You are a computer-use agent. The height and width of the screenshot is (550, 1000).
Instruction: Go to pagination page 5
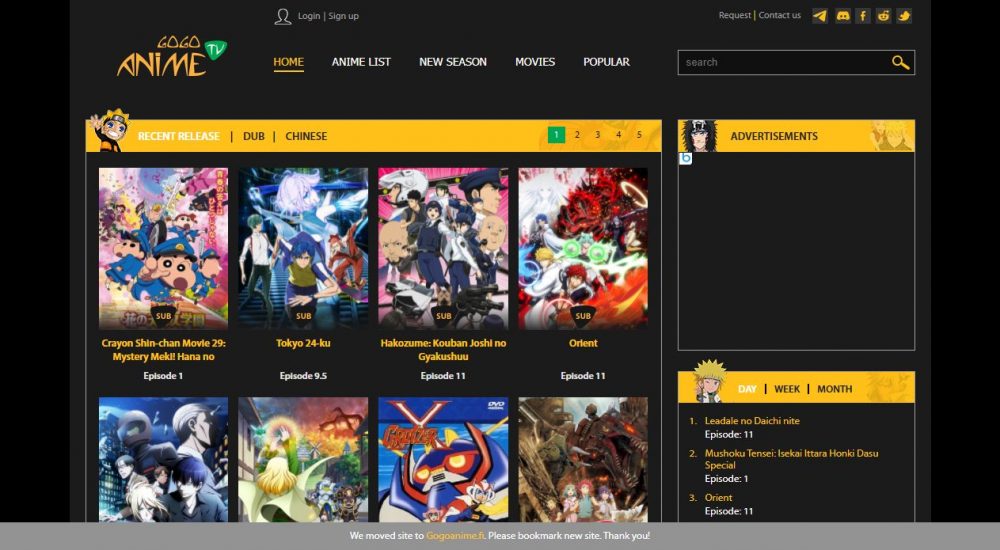point(639,135)
